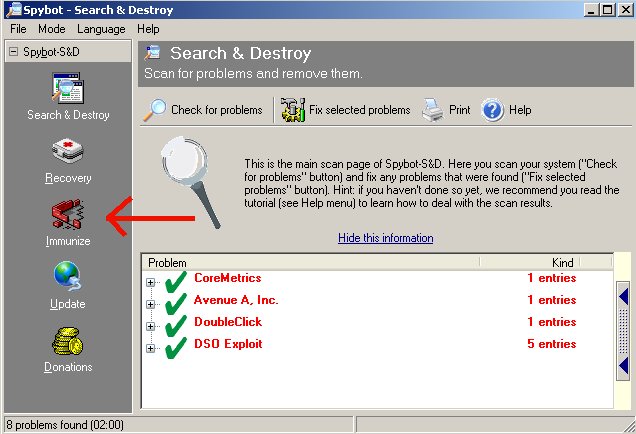Screen dimensions: 636x434
Task: Click the Fix selected problems button label
Action: click(x=359, y=110)
